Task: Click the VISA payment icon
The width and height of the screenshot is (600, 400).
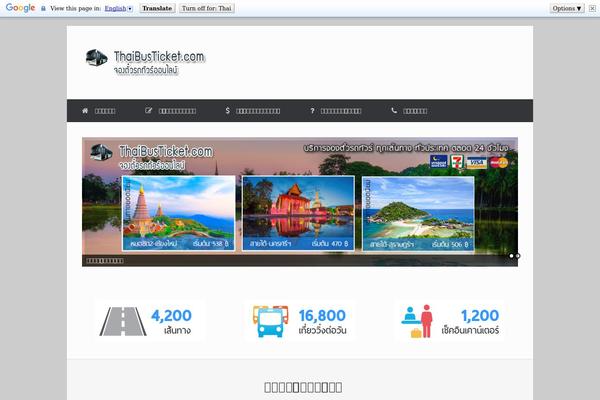Action: (477, 162)
